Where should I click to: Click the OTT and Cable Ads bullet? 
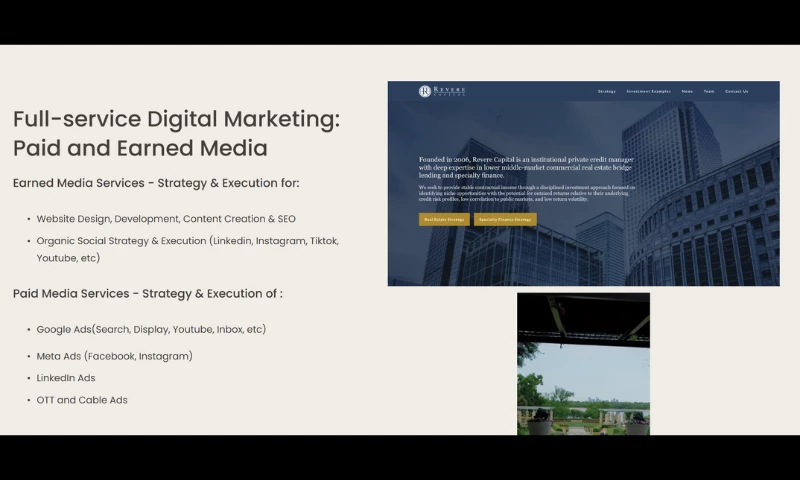pos(82,400)
